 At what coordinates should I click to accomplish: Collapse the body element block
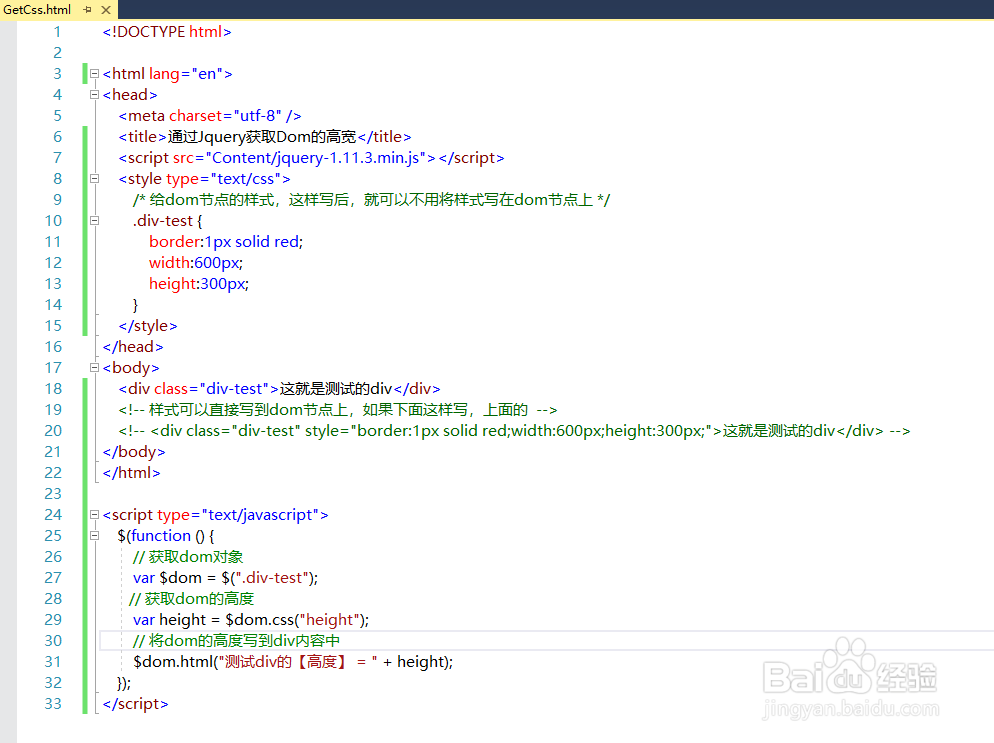coord(94,368)
